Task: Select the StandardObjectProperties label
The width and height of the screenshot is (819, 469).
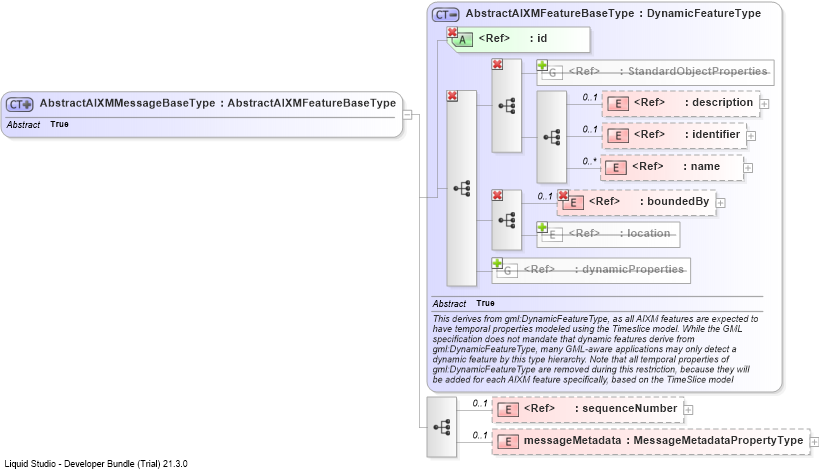Action: pyautogui.click(x=694, y=72)
